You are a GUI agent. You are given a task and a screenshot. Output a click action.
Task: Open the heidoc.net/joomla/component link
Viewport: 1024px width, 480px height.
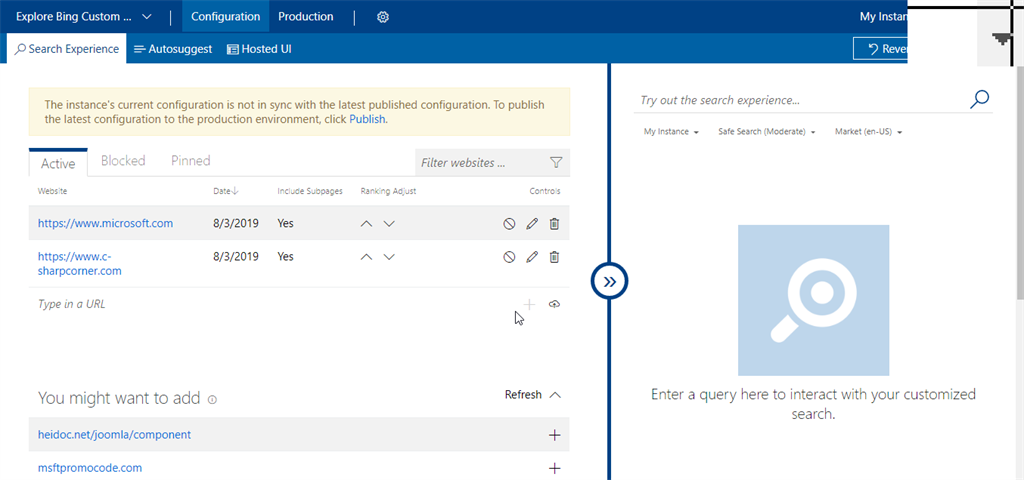point(114,435)
